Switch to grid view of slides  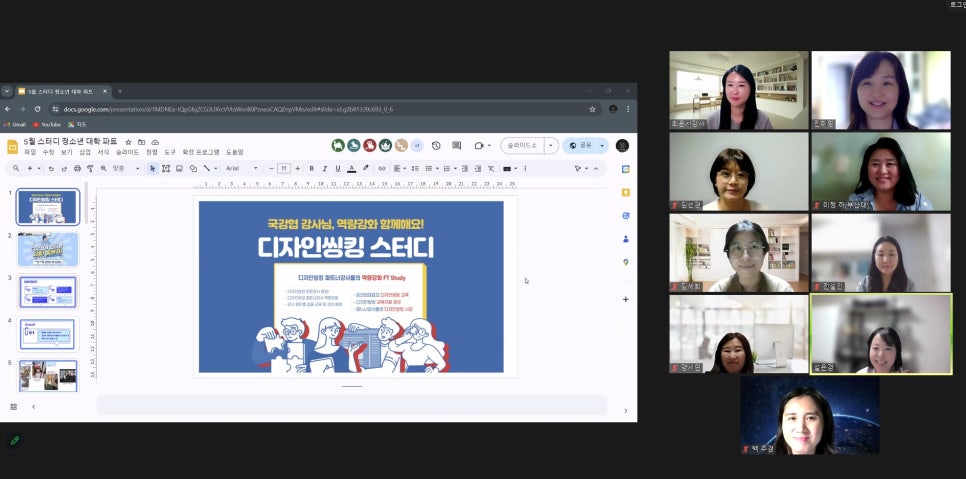[14, 407]
